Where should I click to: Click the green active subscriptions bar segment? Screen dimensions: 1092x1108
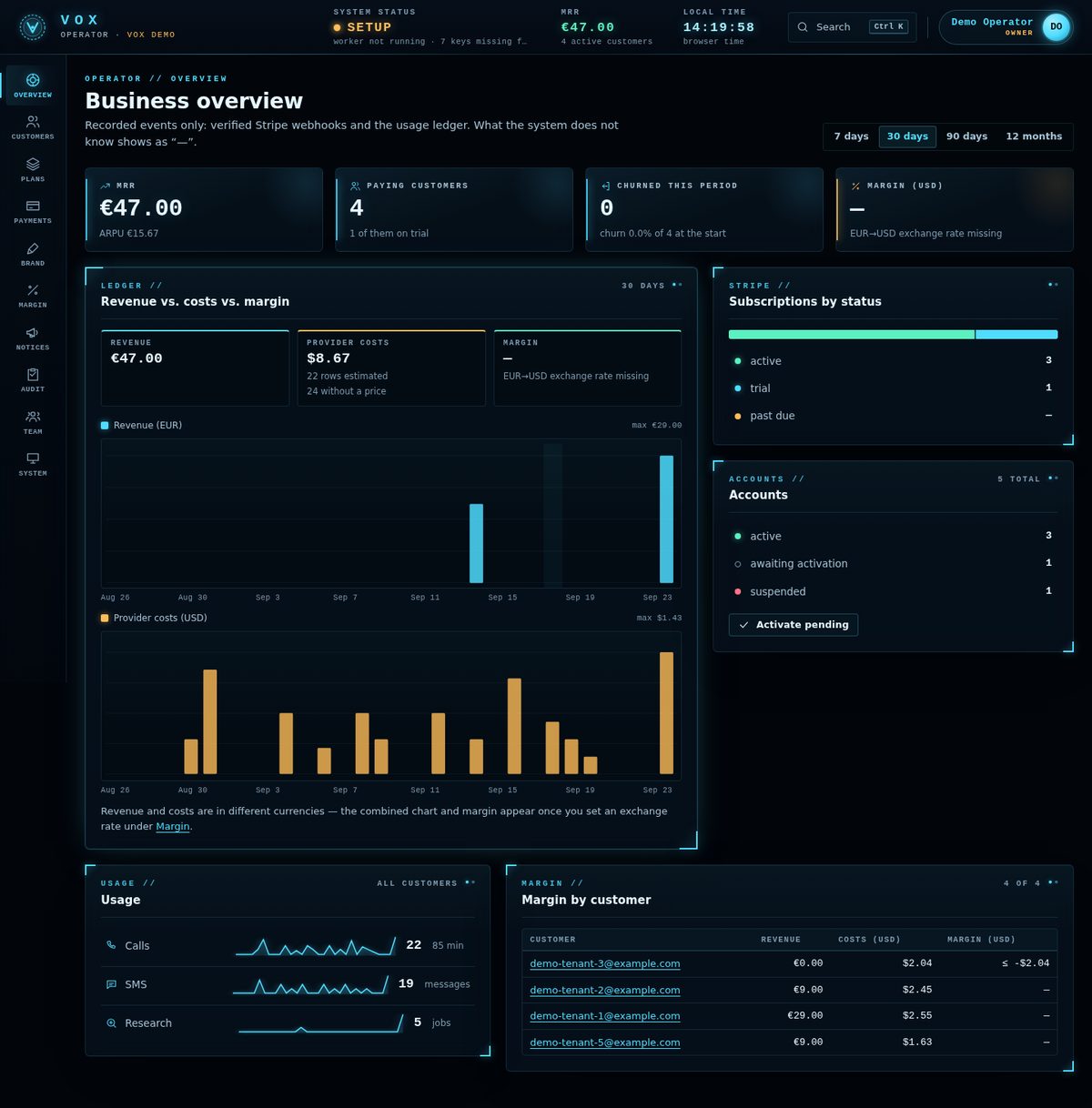(851, 335)
